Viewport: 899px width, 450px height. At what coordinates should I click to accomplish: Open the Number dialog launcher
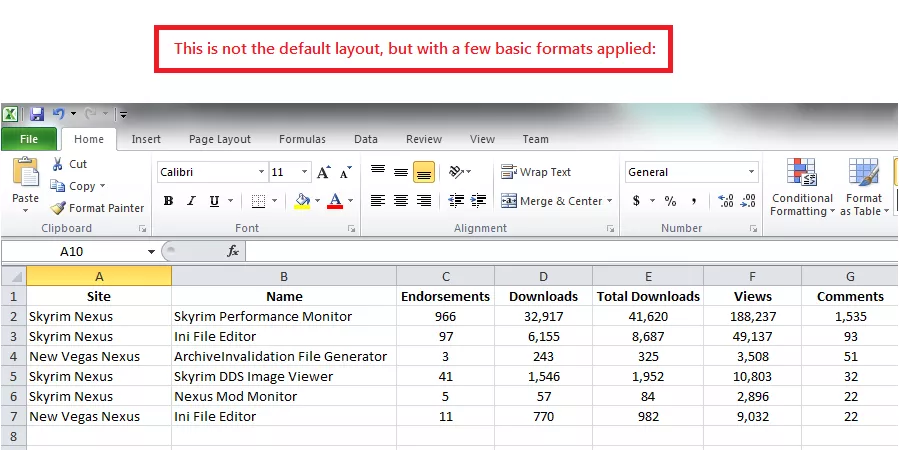pyautogui.click(x=753, y=229)
